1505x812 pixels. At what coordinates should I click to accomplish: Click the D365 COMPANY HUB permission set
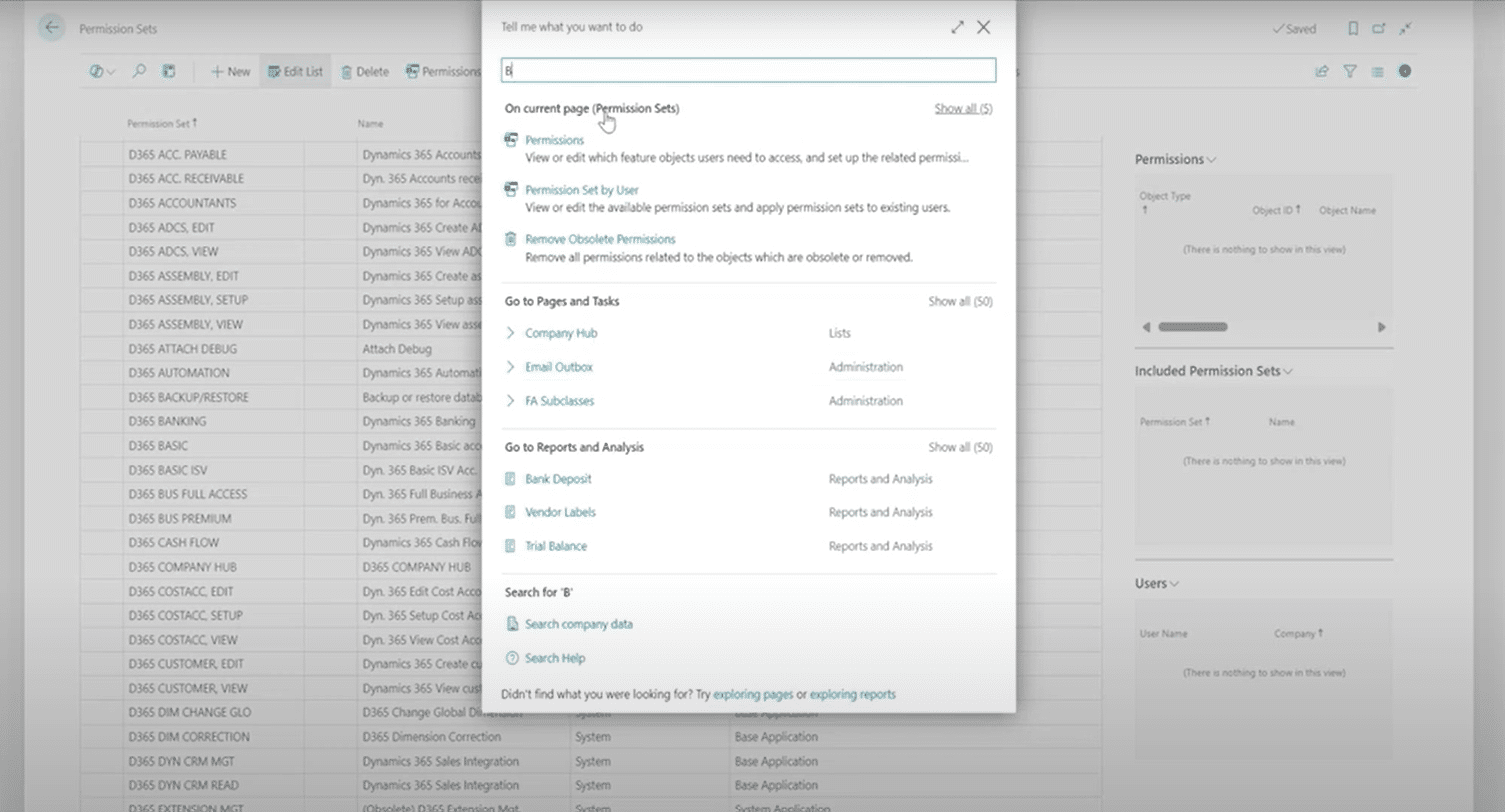(x=181, y=567)
